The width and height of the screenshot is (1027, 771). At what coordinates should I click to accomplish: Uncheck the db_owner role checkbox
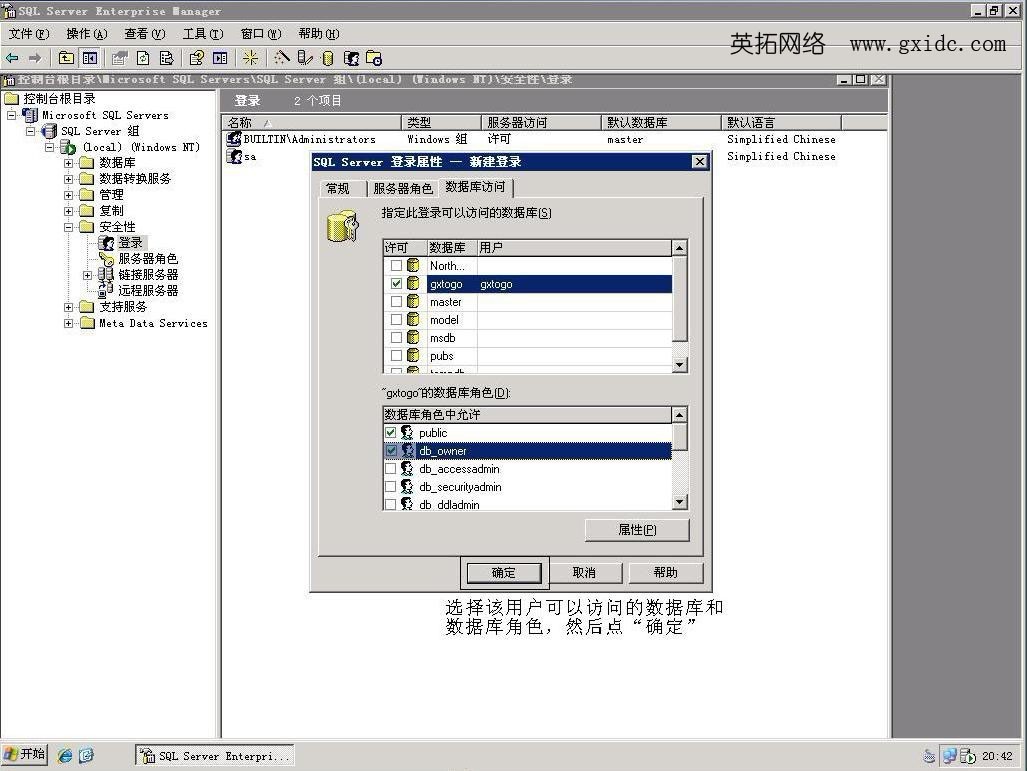click(391, 451)
